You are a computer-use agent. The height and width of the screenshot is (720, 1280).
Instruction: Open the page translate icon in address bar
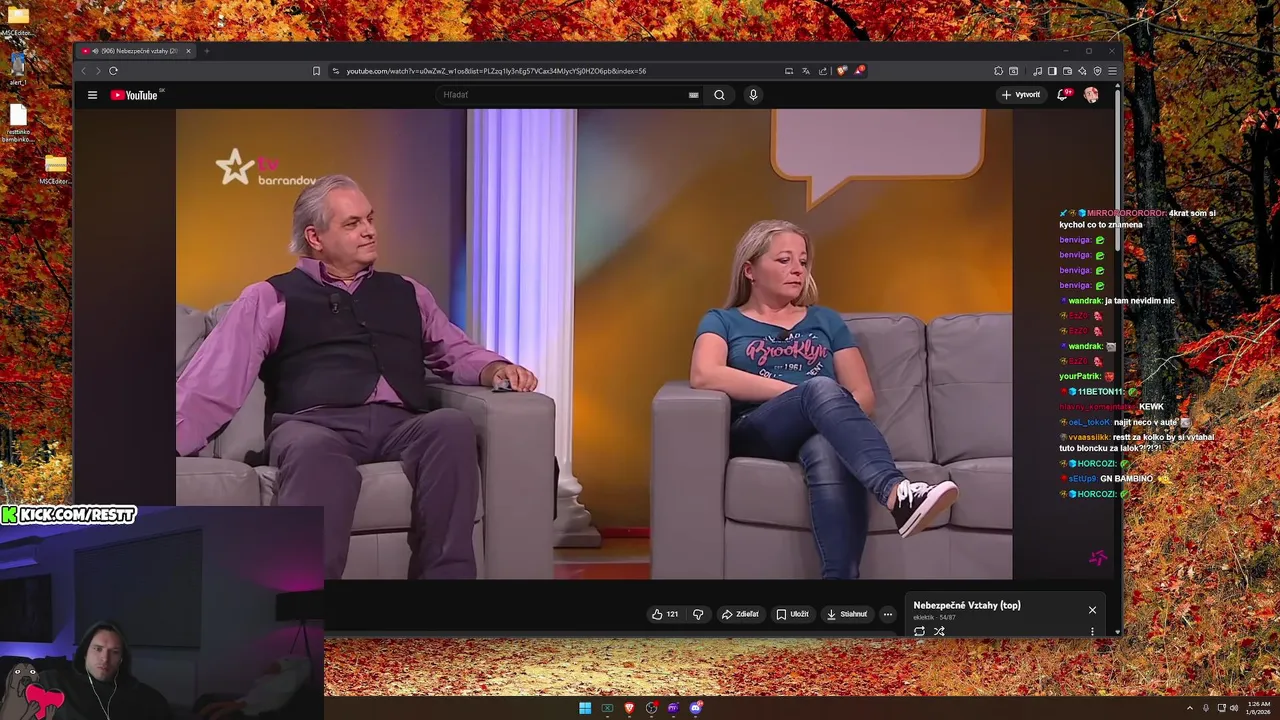point(806,71)
